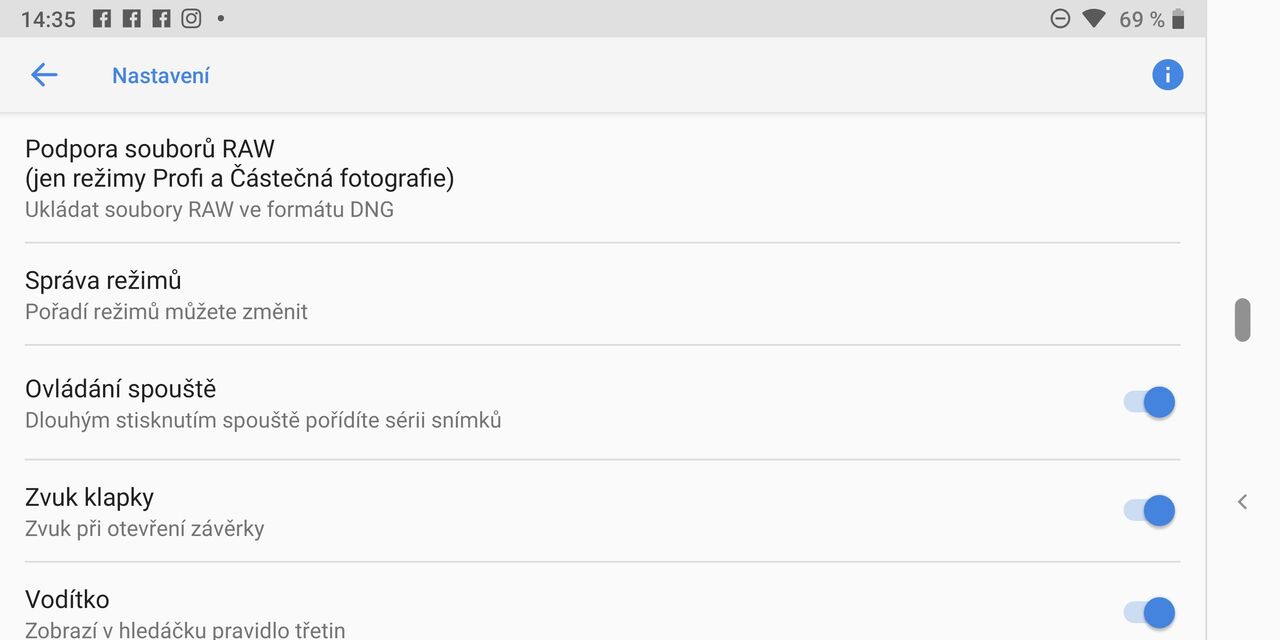Tap the Ovládání spouště label
The height and width of the screenshot is (640, 1280).
tap(121, 389)
